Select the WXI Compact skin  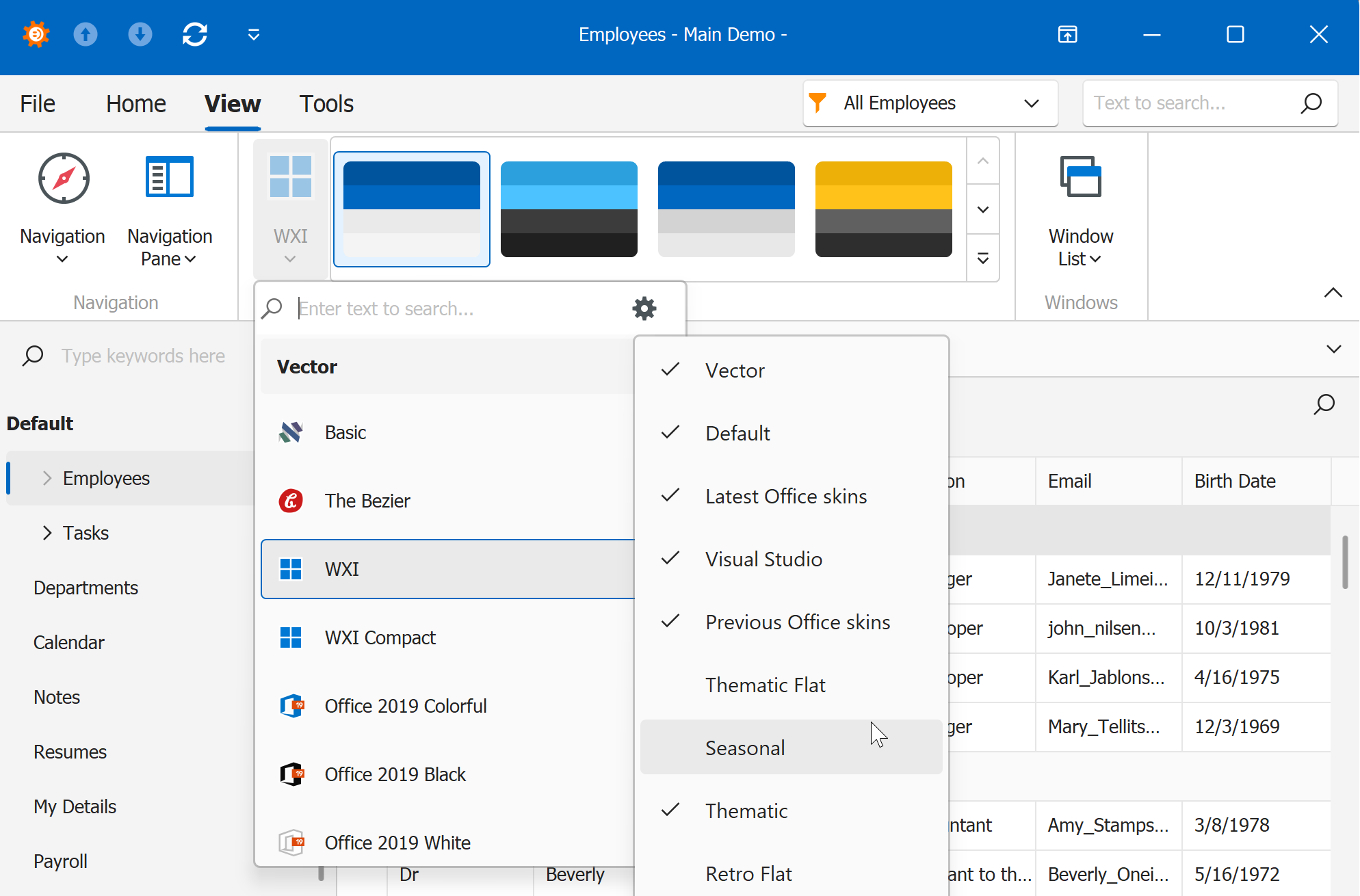click(380, 637)
